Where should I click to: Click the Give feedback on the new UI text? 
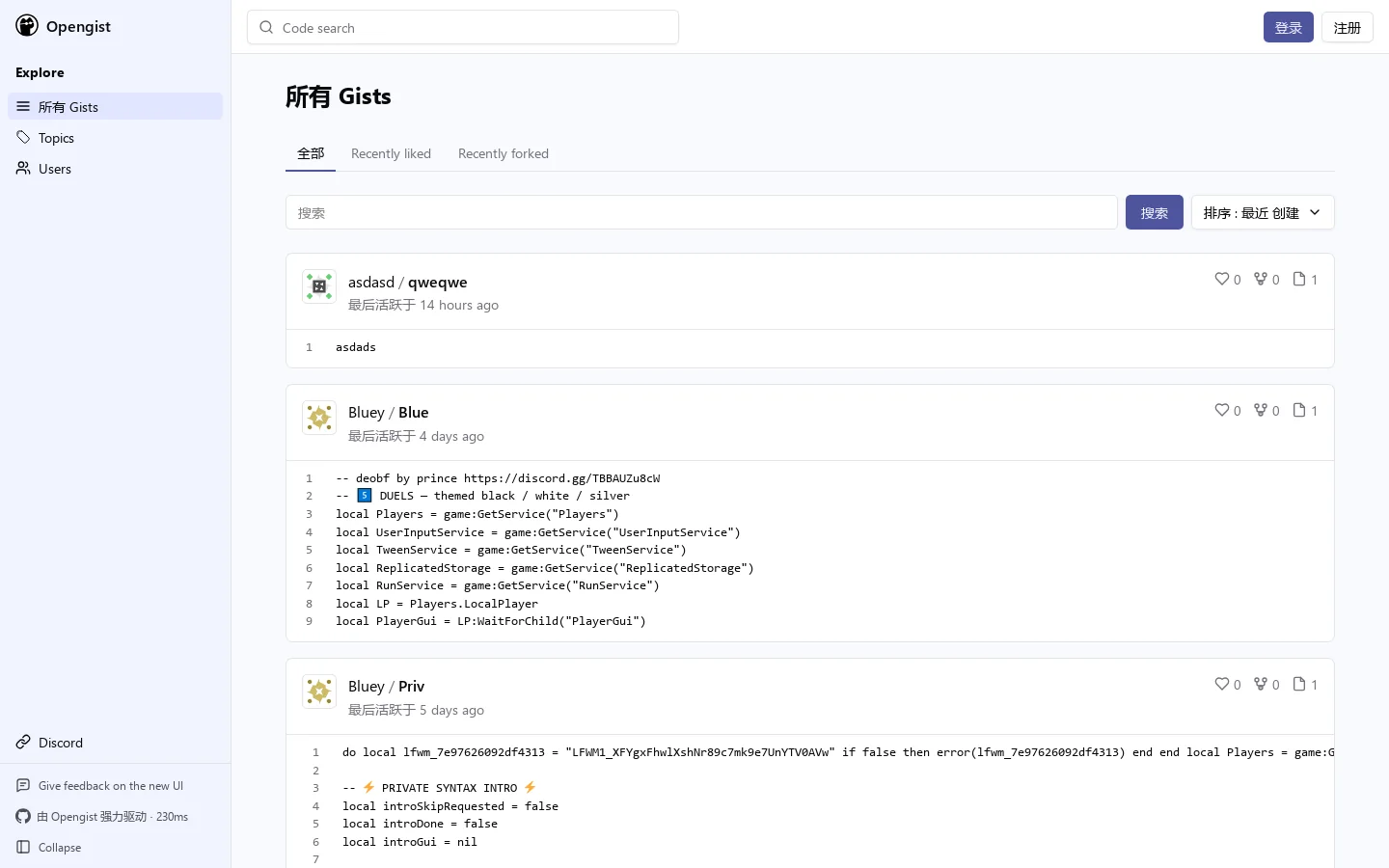pos(111,786)
